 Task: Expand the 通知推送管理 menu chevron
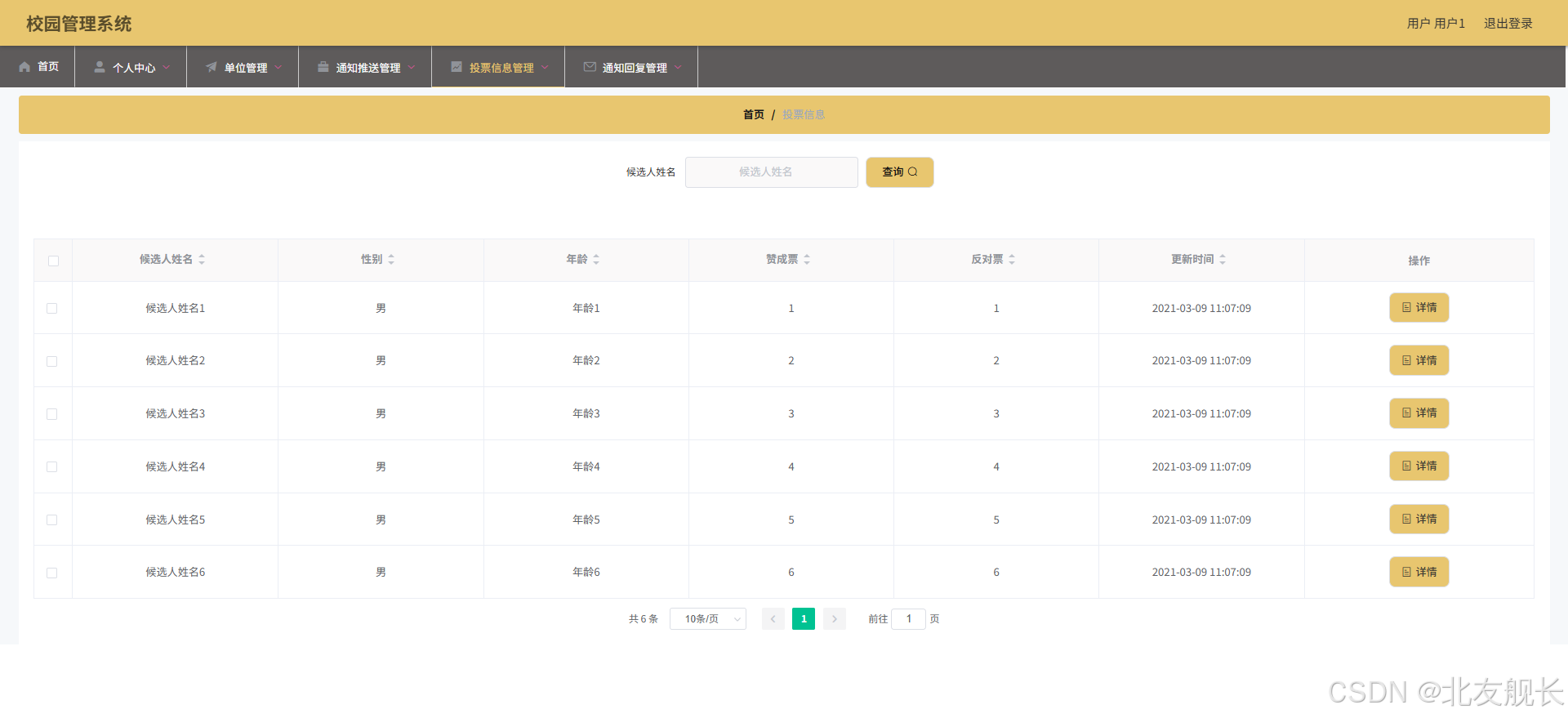point(412,67)
